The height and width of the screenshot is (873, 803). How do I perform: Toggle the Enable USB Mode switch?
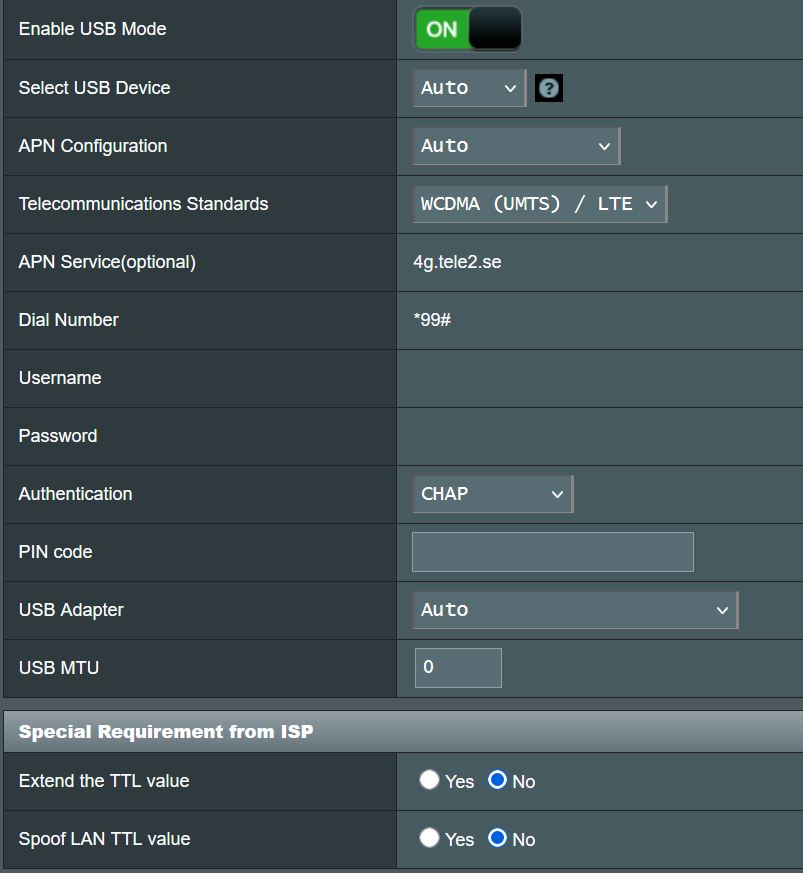click(x=467, y=29)
